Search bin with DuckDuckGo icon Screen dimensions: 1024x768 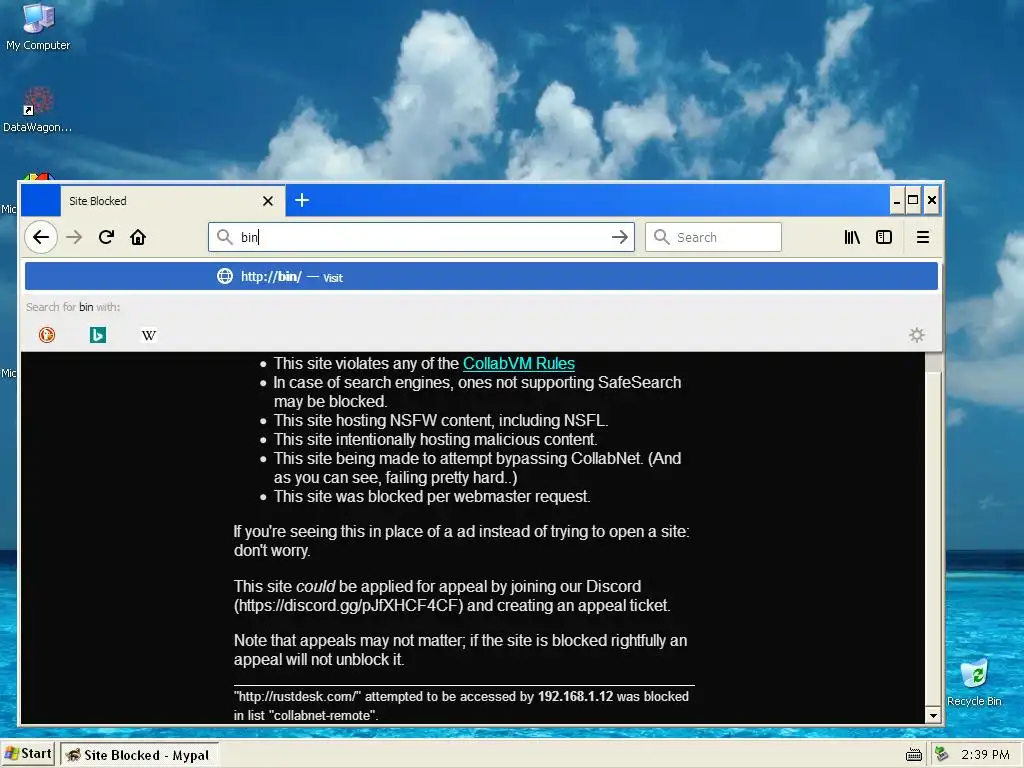click(47, 335)
